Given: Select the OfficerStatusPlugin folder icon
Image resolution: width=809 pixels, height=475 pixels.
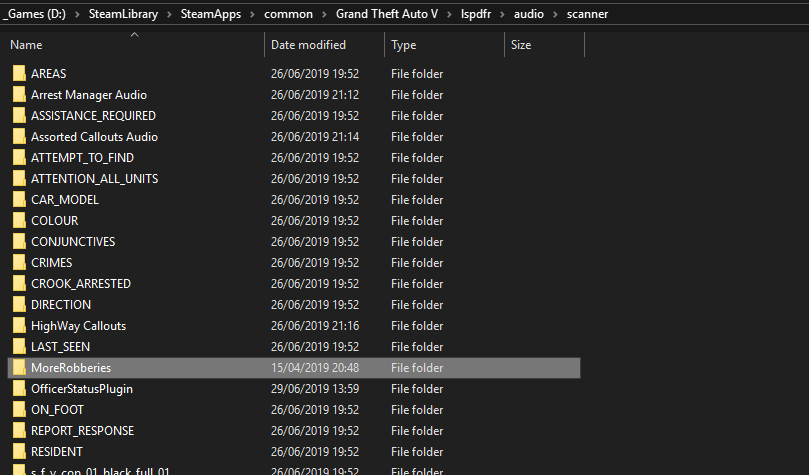Looking at the screenshot, I should pos(19,388).
